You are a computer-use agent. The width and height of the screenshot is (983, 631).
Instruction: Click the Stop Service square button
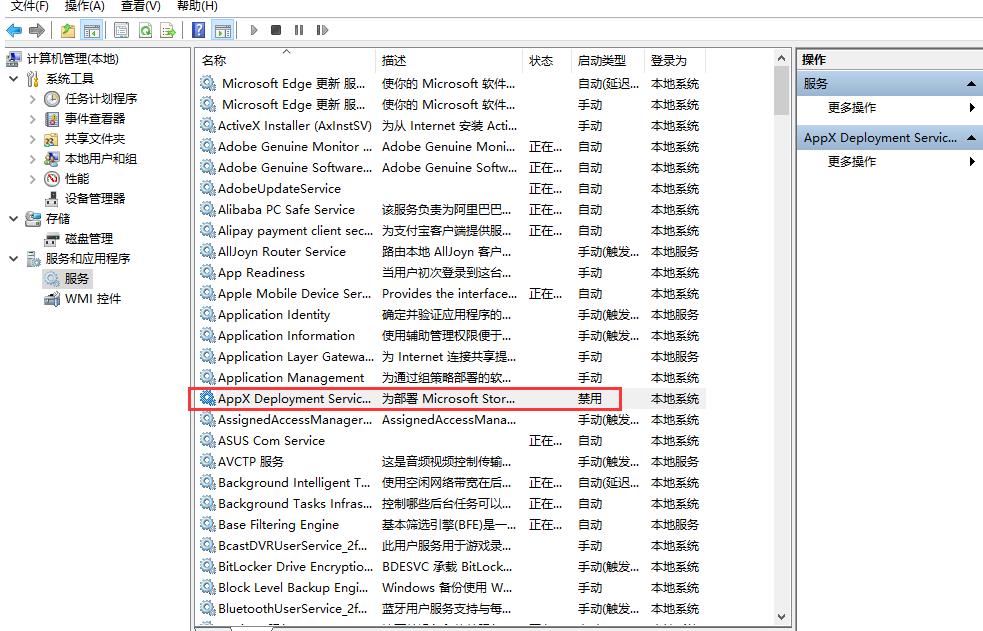click(x=276, y=30)
